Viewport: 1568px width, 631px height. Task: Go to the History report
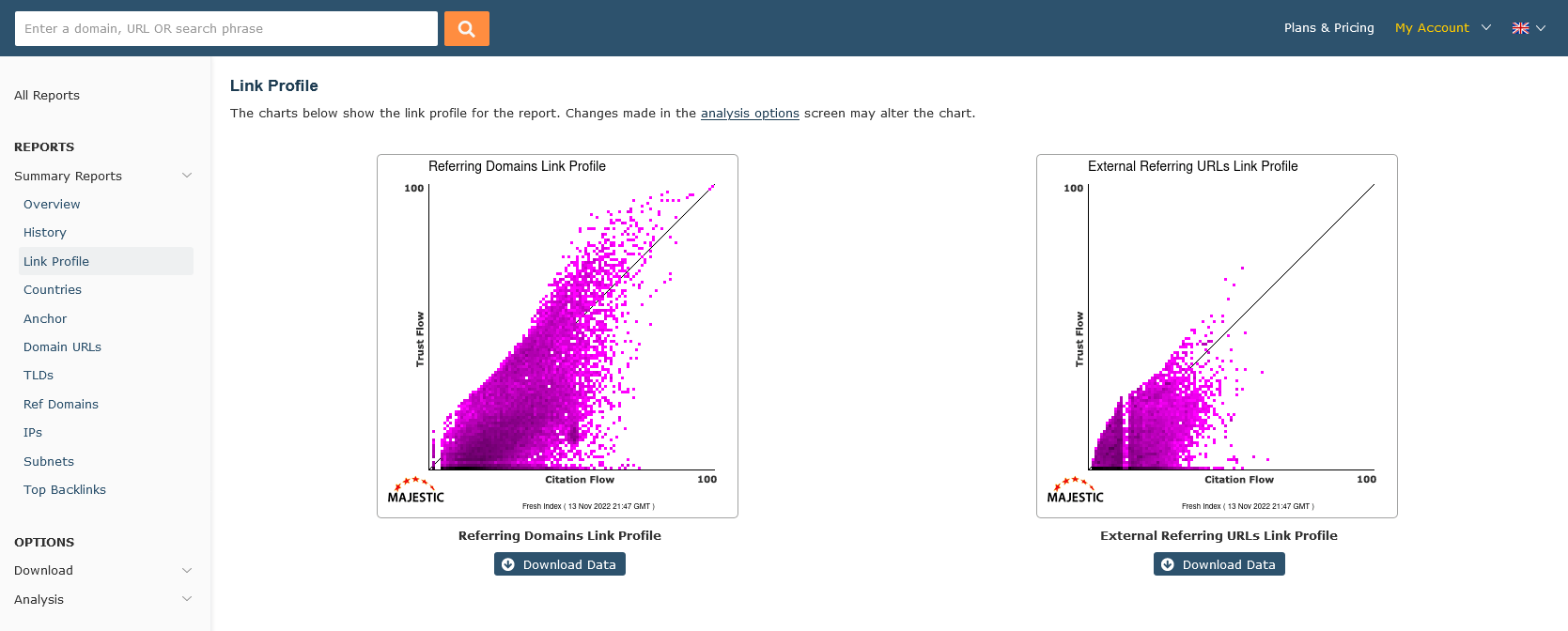pyautogui.click(x=45, y=232)
